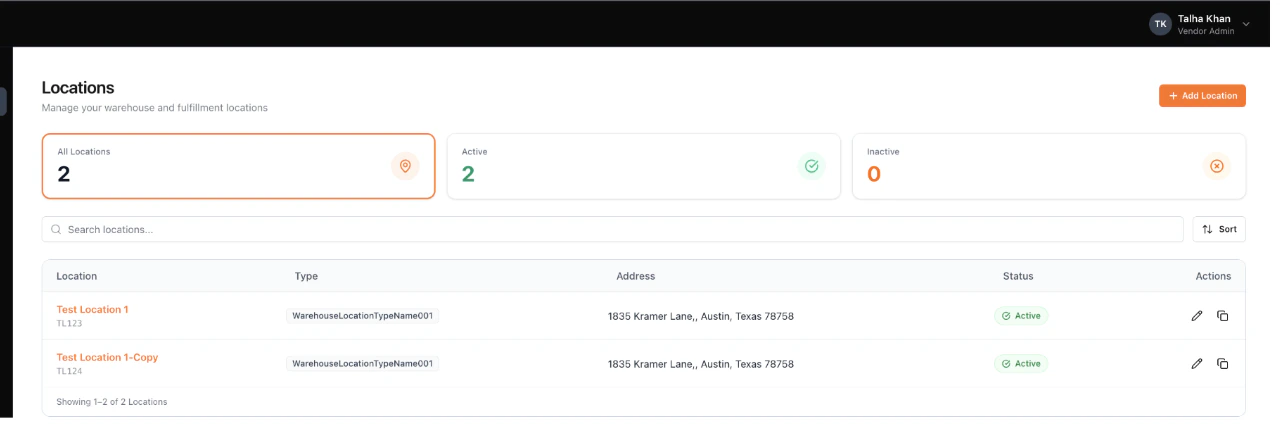Click the address of Test Location 1
1288x436 pixels.
[701, 316]
